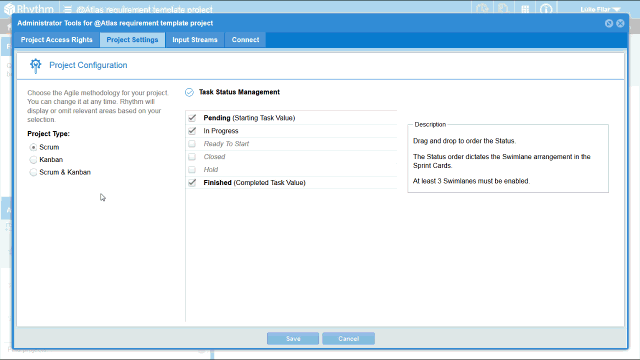This screenshot has width=640, height=360.
Task: Open the user account dropdown
Action: pyautogui.click(x=600, y=9)
